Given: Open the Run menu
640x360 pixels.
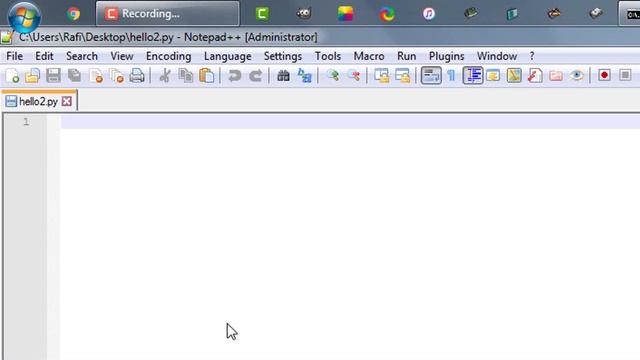Looking at the screenshot, I should 407,56.
